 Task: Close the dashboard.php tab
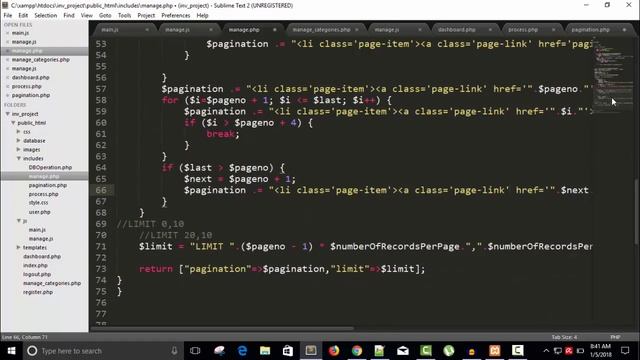click(x=490, y=30)
